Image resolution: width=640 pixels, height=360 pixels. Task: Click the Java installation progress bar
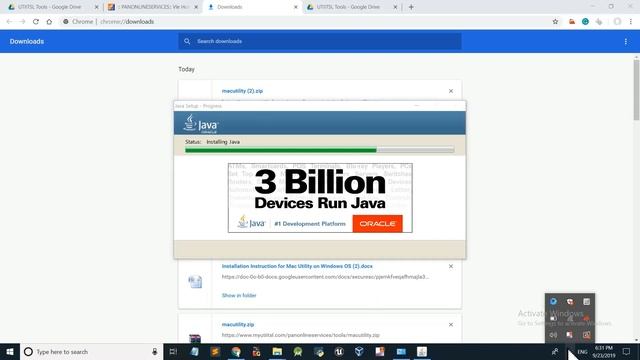pos(320,150)
